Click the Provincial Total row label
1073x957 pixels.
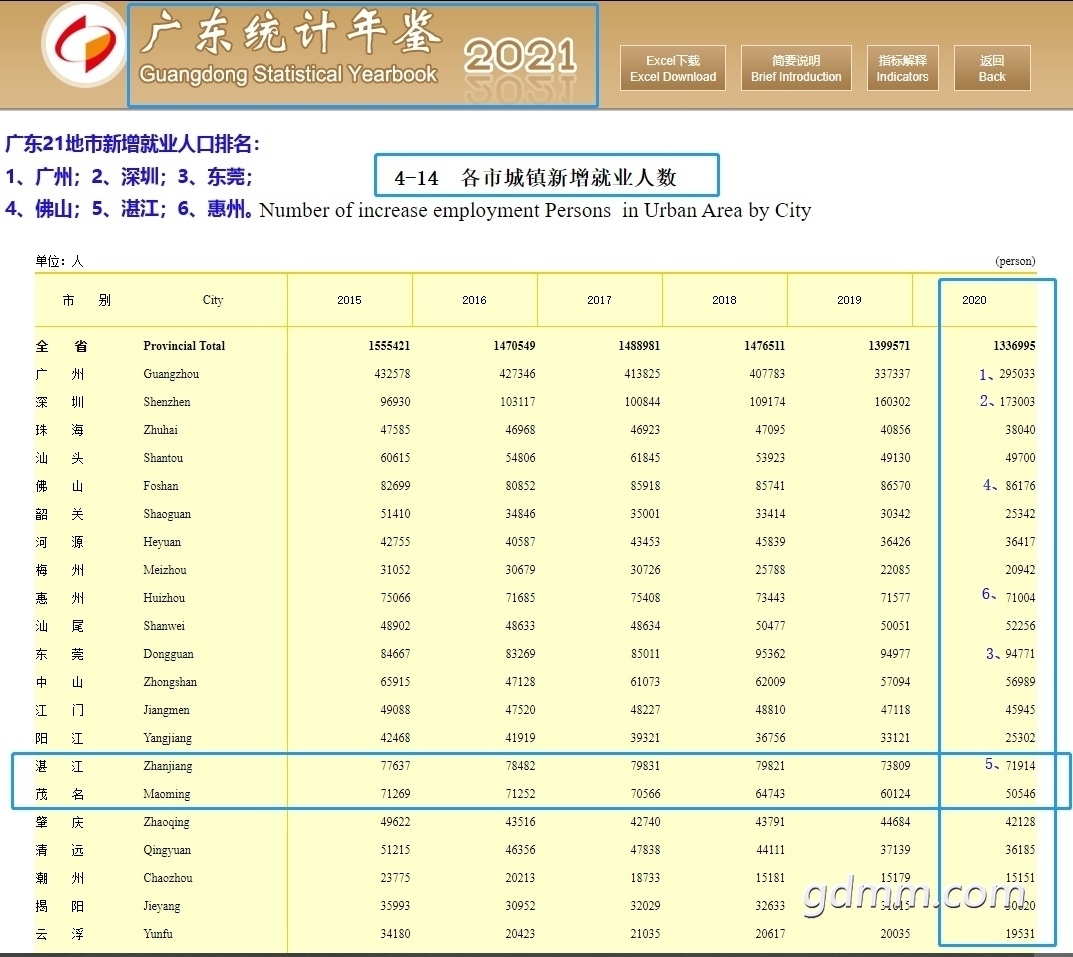[x=184, y=346]
